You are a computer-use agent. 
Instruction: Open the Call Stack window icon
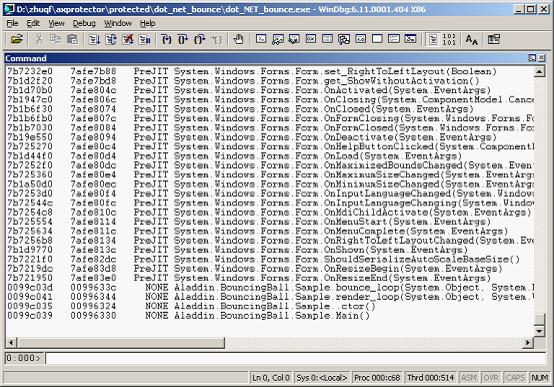click(344, 39)
